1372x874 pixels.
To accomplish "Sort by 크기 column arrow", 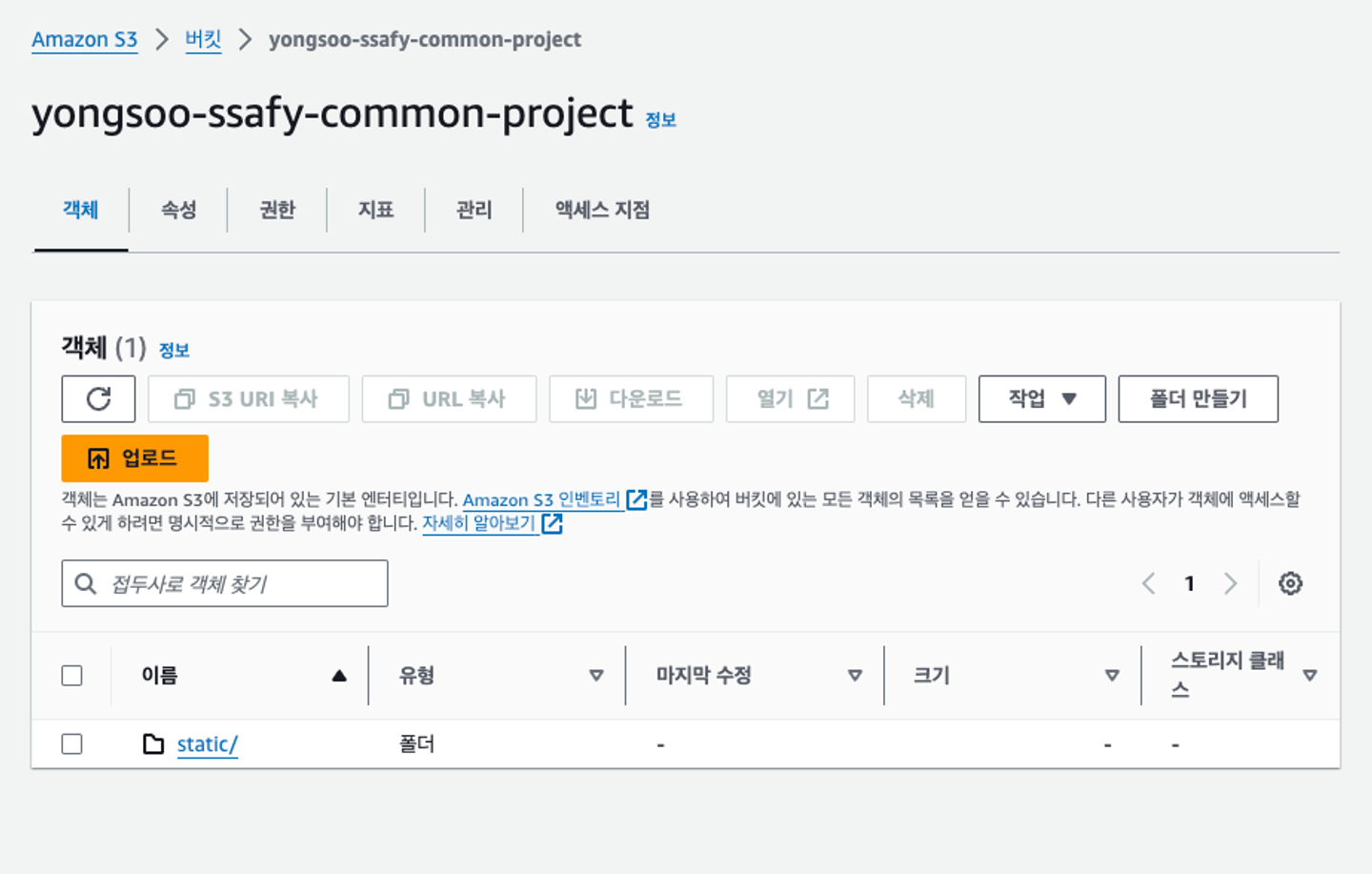I will pos(1112,675).
